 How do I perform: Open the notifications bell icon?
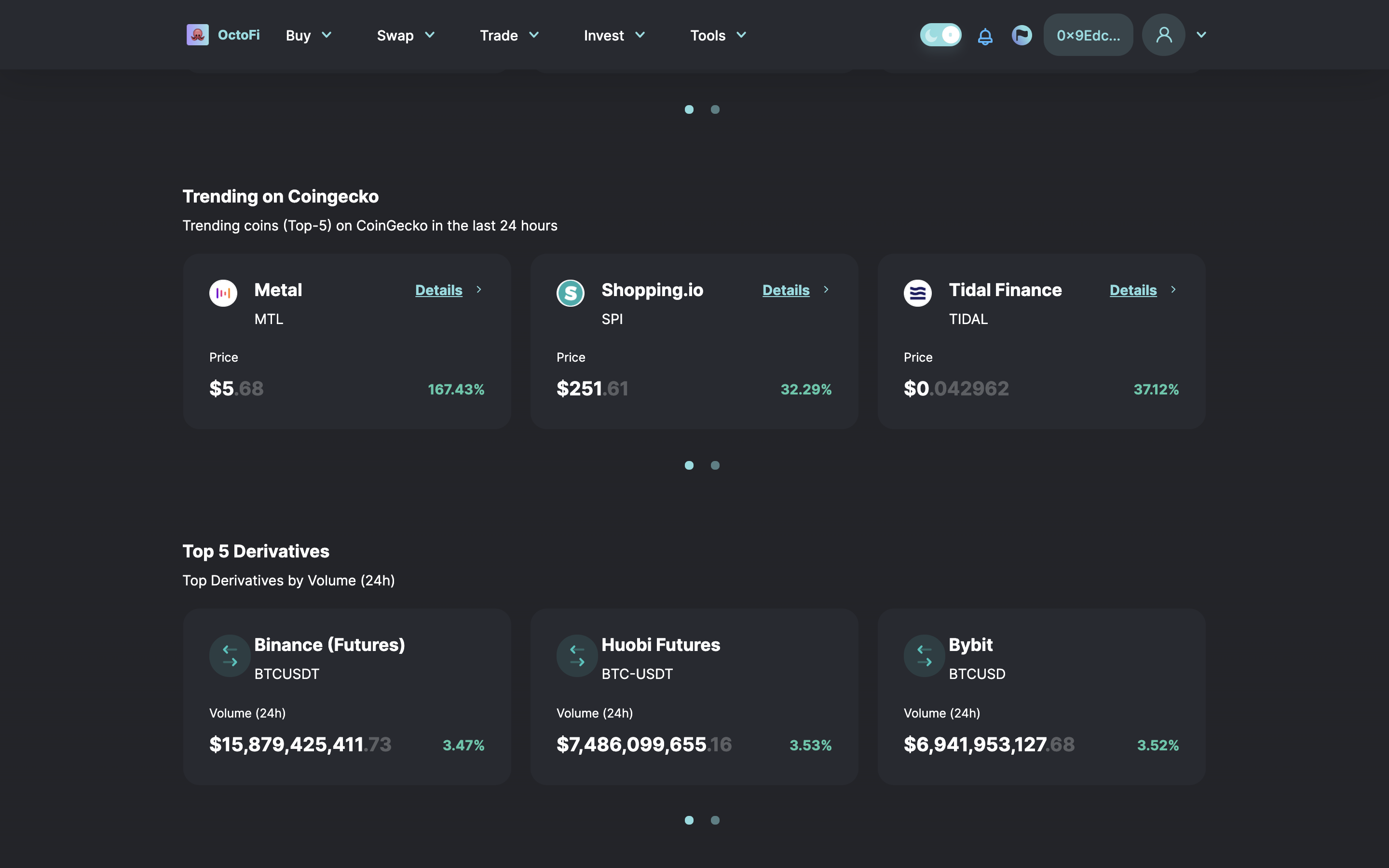985,36
